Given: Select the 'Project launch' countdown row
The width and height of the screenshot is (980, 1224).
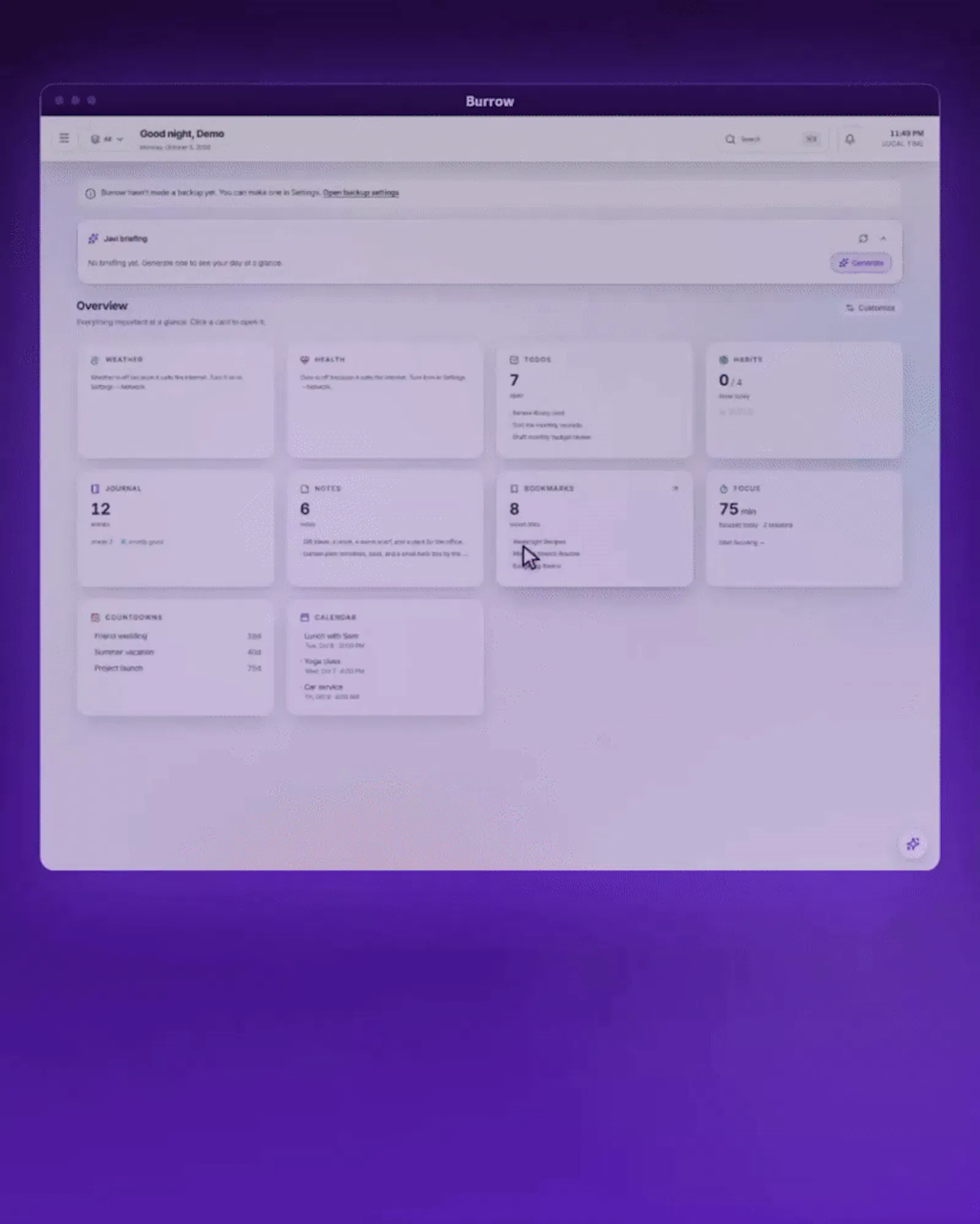Looking at the screenshot, I should 178,668.
